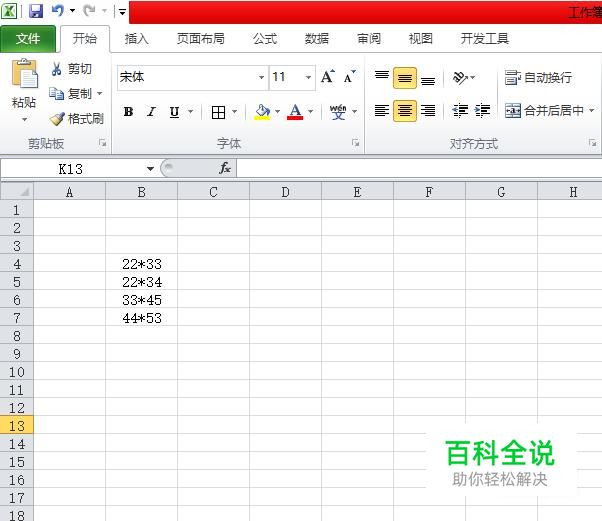Image resolution: width=602 pixels, height=521 pixels.
Task: Click the 粘贴 paste clipboard icon
Action: click(25, 74)
